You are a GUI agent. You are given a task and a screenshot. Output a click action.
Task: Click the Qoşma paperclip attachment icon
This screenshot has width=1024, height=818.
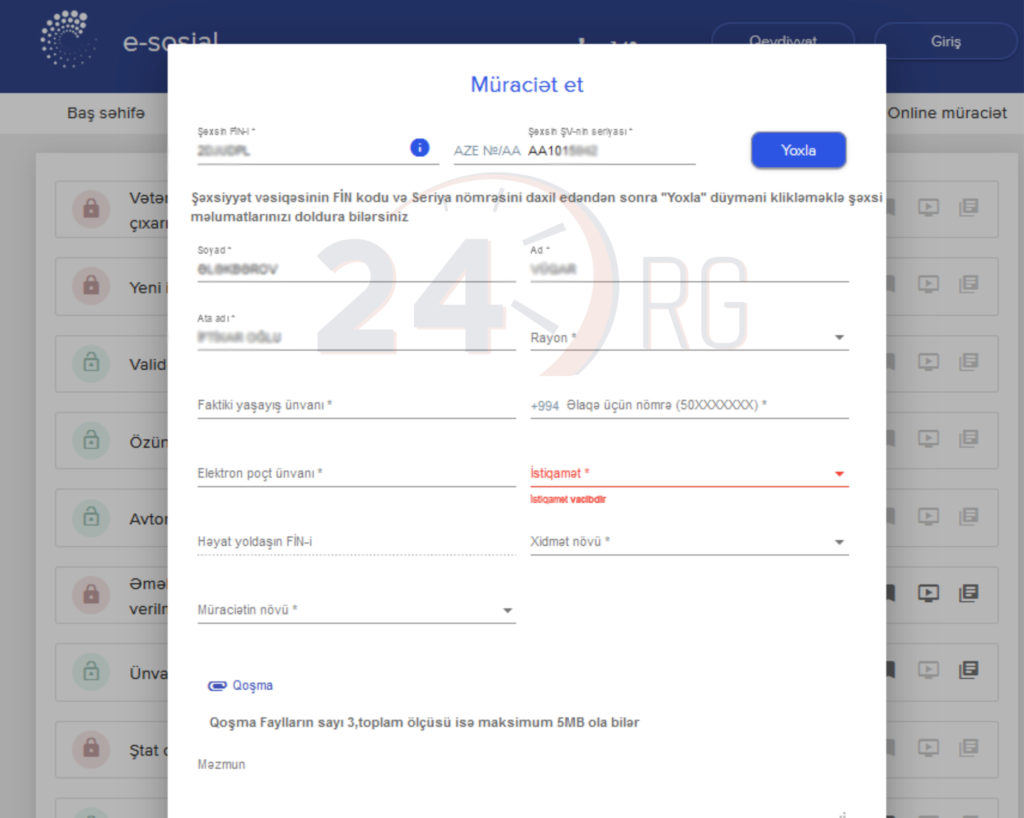(x=217, y=686)
